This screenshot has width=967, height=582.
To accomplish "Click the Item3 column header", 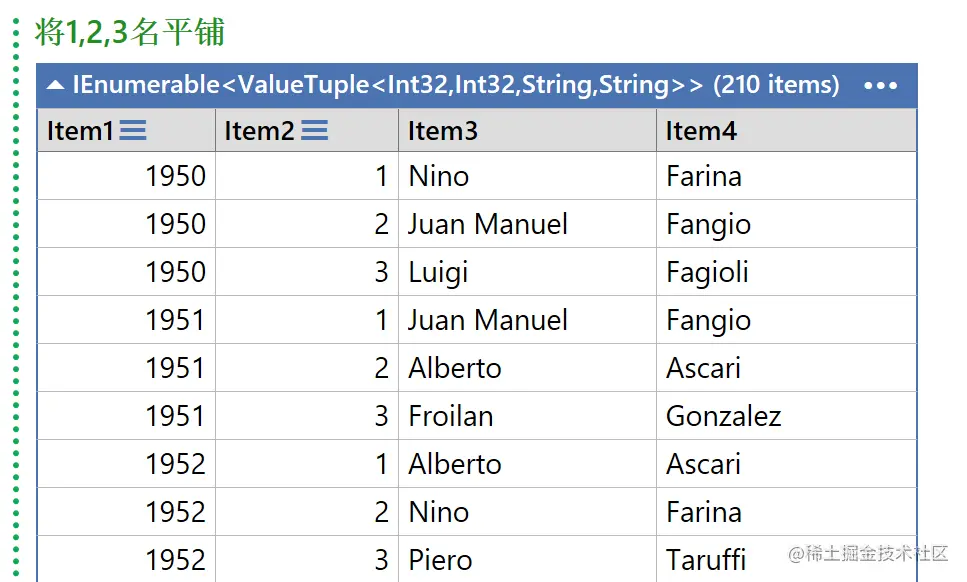I will coord(527,130).
